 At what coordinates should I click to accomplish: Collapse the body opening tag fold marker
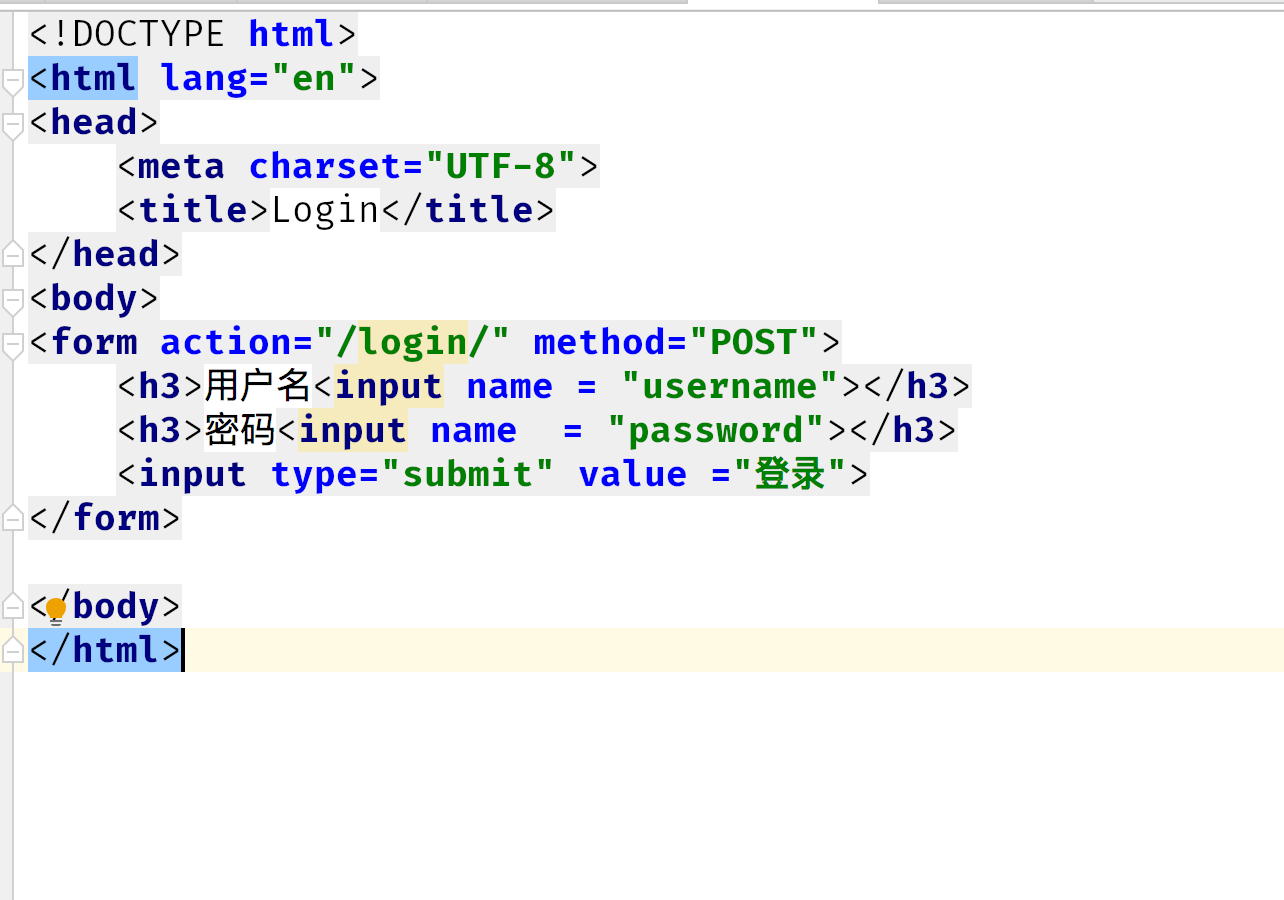click(x=13, y=302)
